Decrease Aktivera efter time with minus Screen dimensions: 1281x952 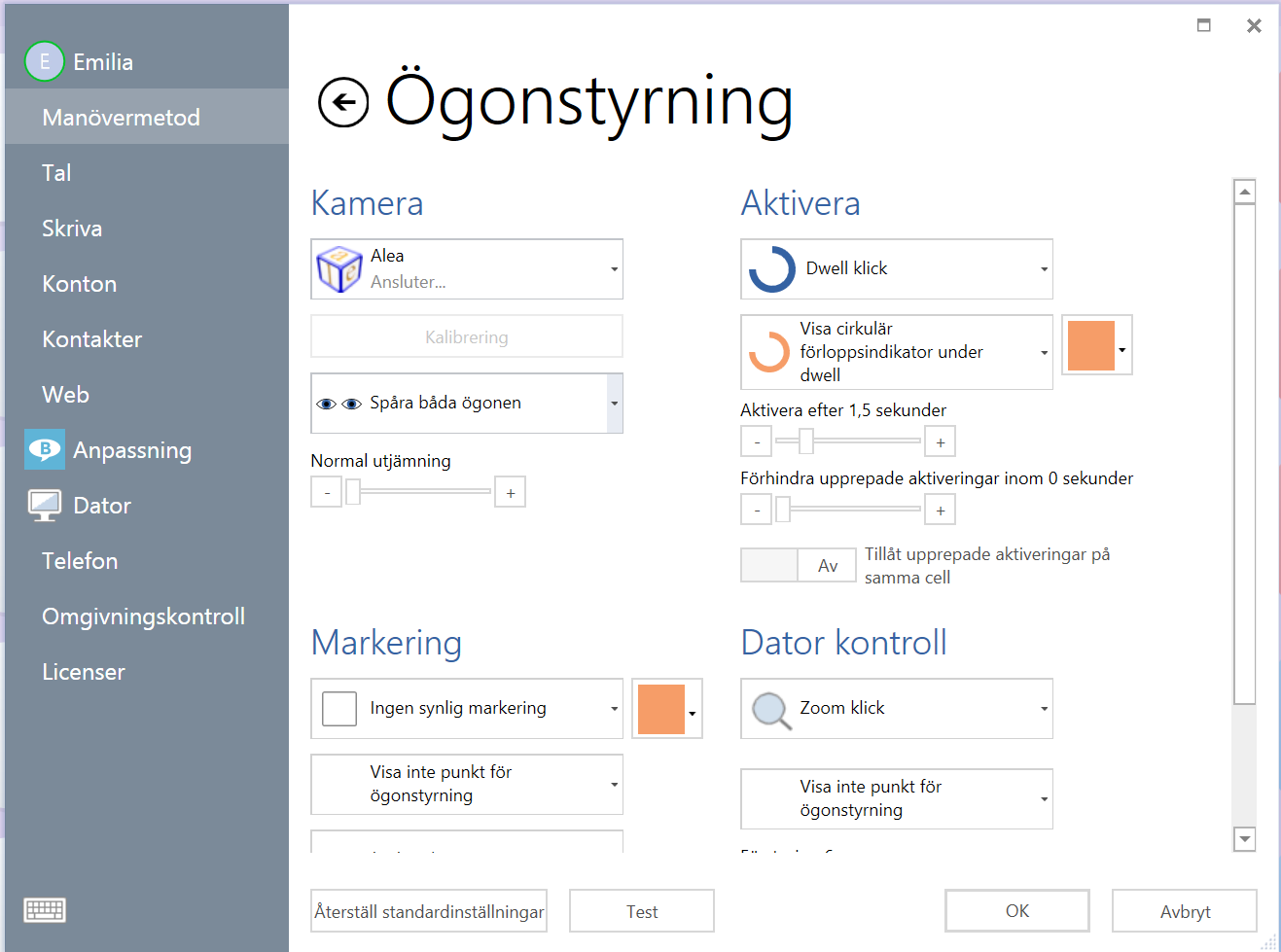pyautogui.click(x=757, y=441)
